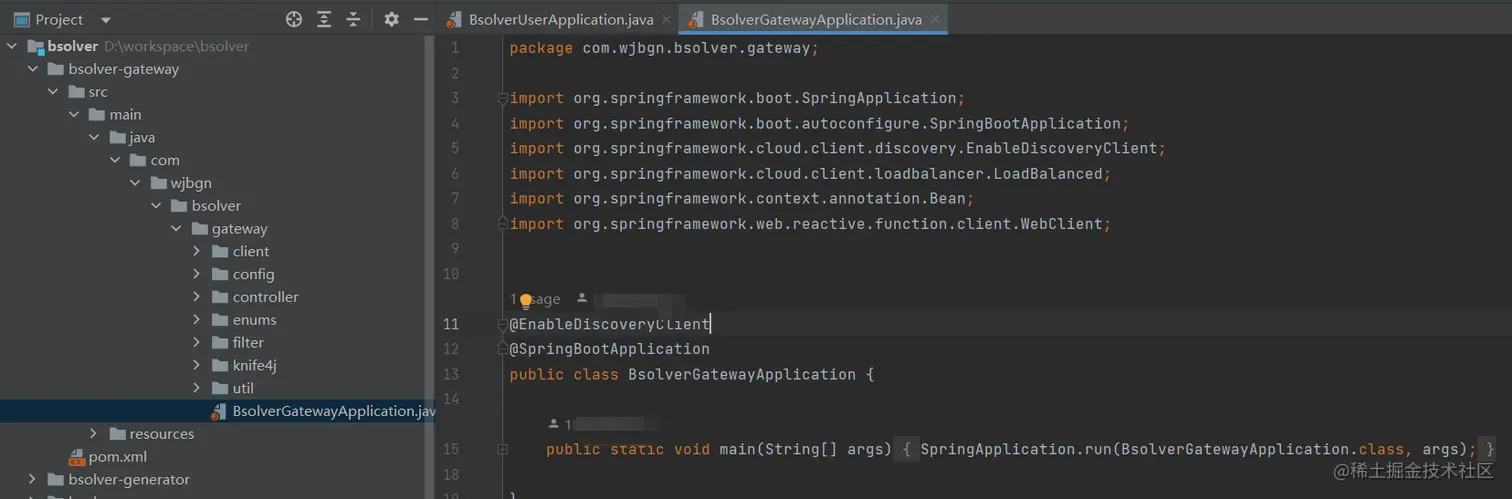Screen dimensions: 1512x499
Task: Expand the client package
Action: [x=197, y=252]
